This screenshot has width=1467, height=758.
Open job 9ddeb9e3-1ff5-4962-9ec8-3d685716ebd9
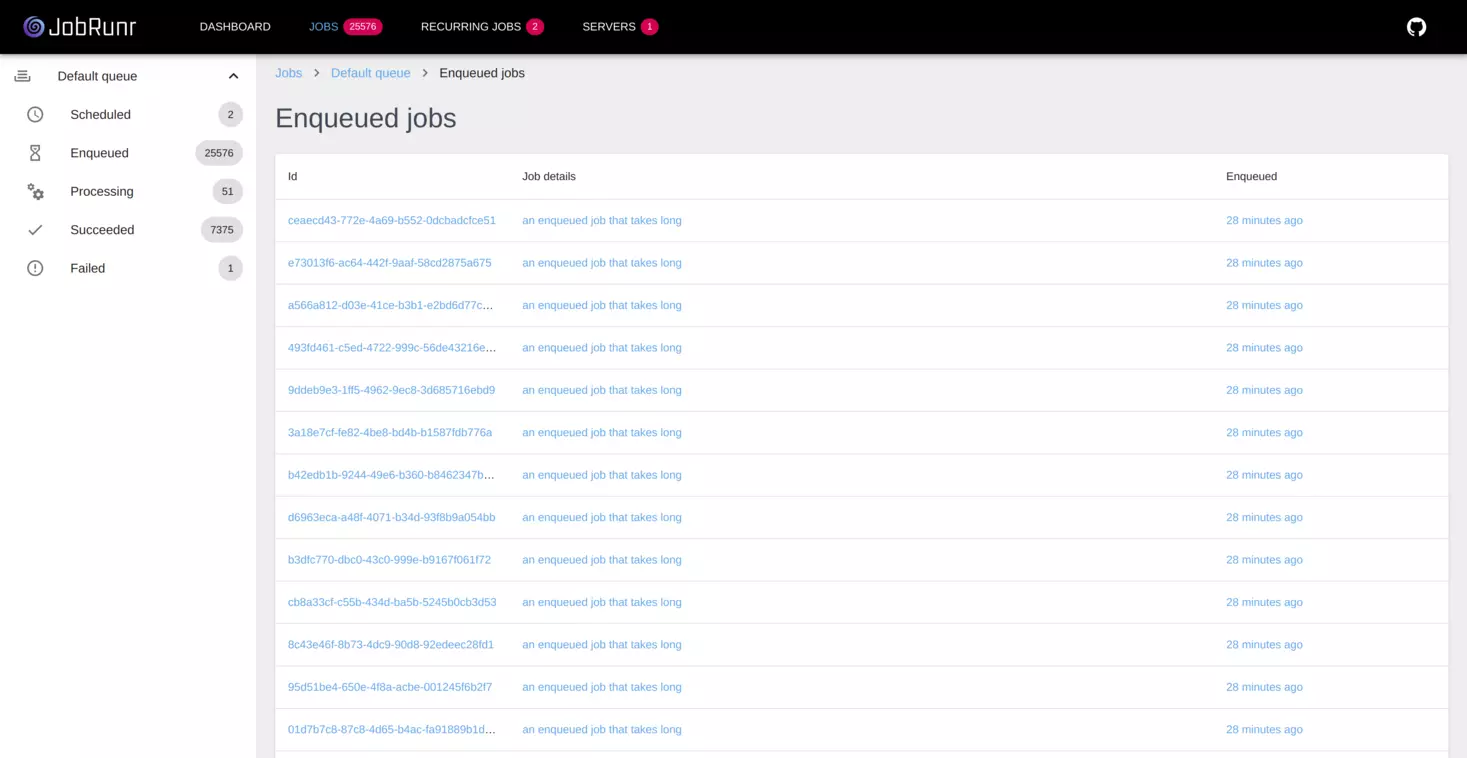pos(391,390)
